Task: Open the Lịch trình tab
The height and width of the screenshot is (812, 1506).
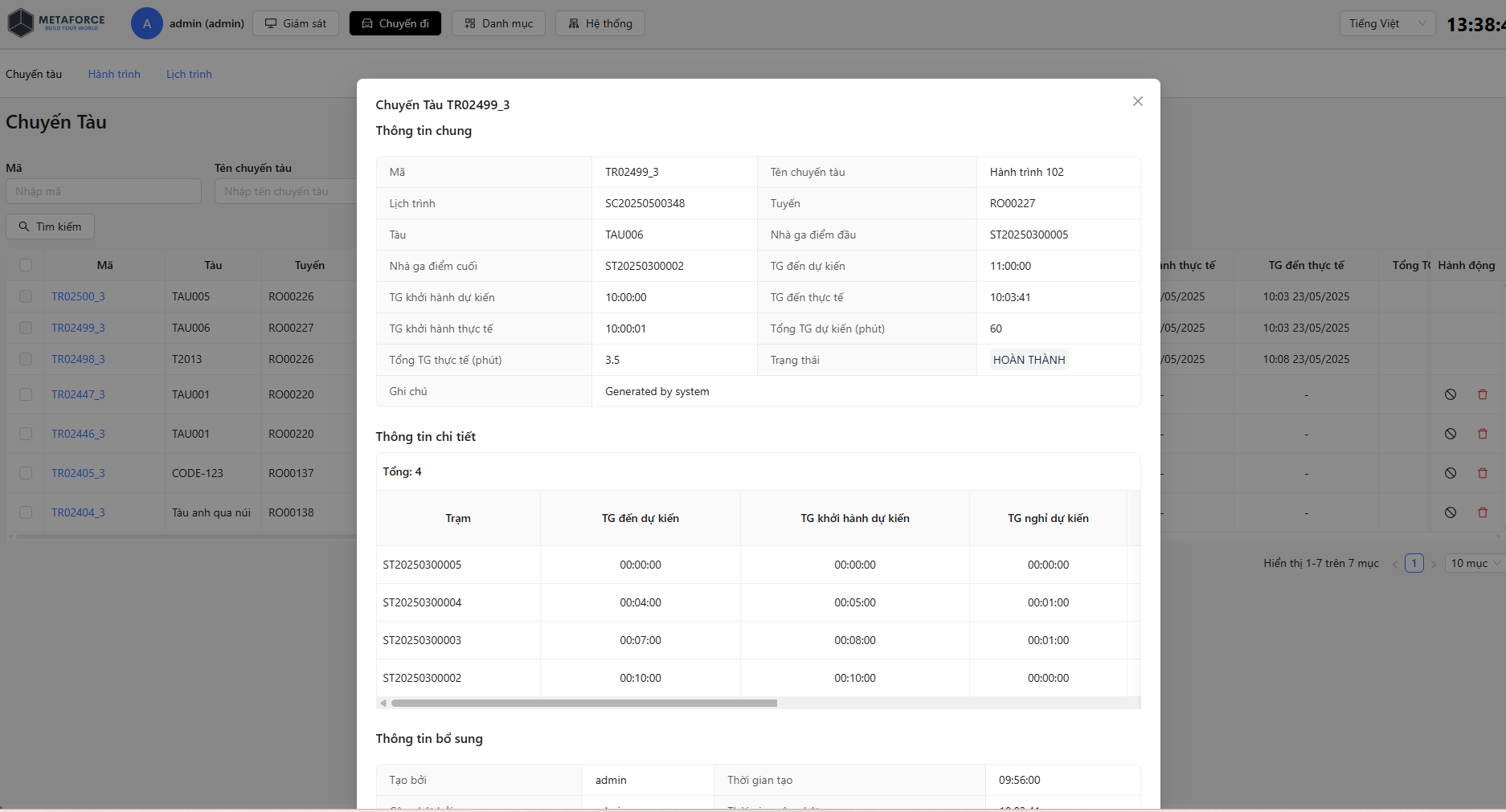Action: coord(189,74)
